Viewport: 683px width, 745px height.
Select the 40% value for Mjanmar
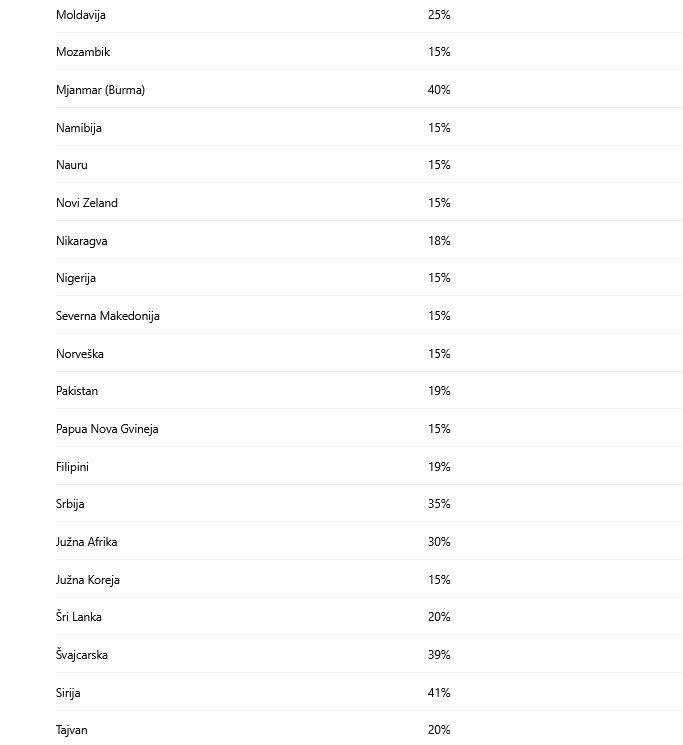pyautogui.click(x=439, y=90)
